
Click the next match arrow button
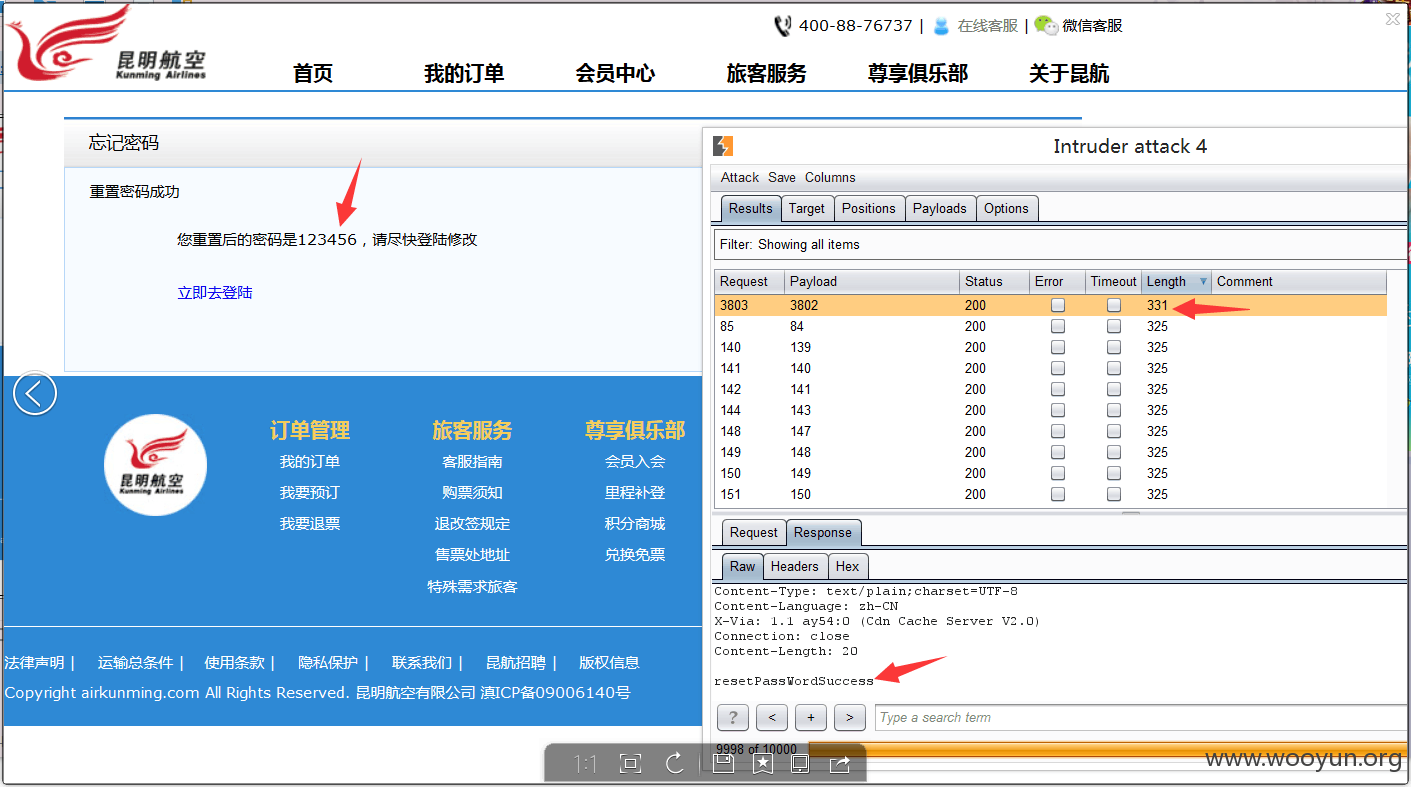coord(849,717)
